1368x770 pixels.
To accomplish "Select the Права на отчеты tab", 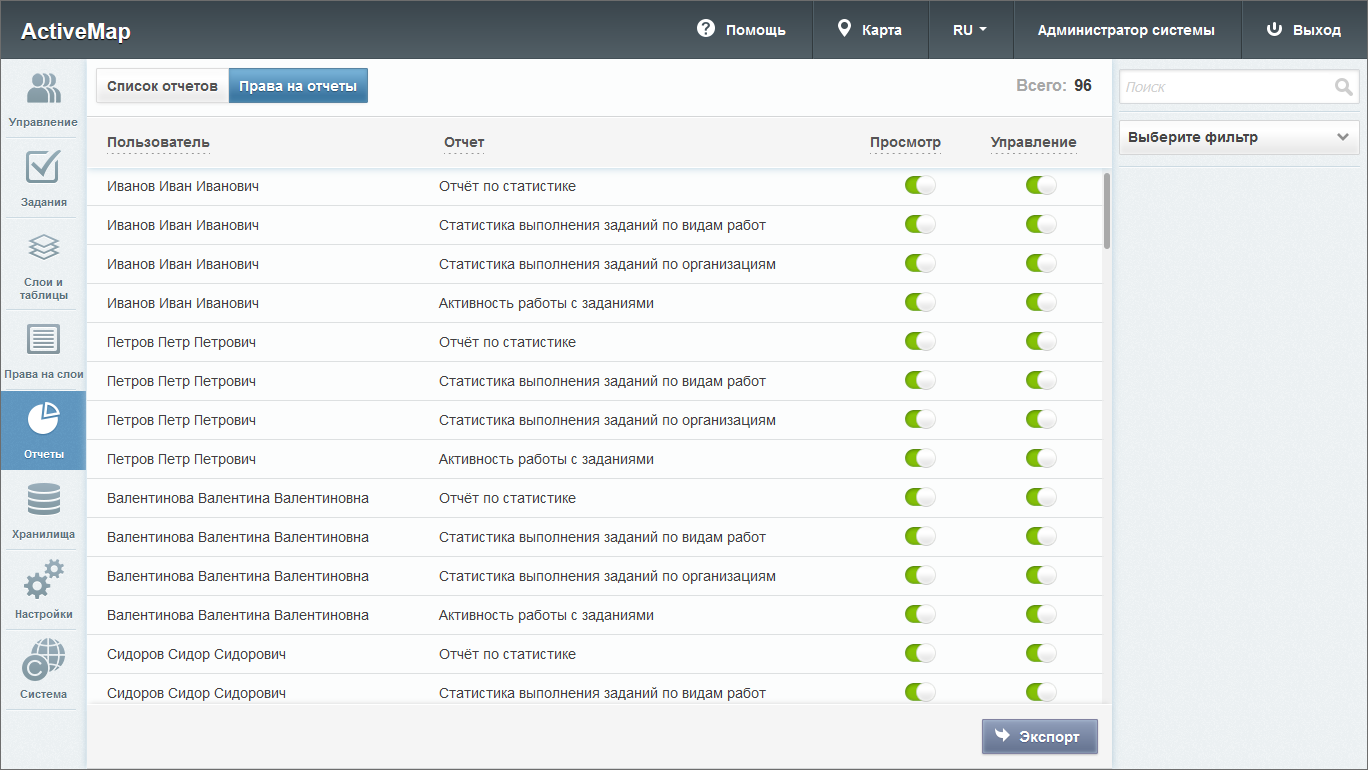I will tap(298, 86).
